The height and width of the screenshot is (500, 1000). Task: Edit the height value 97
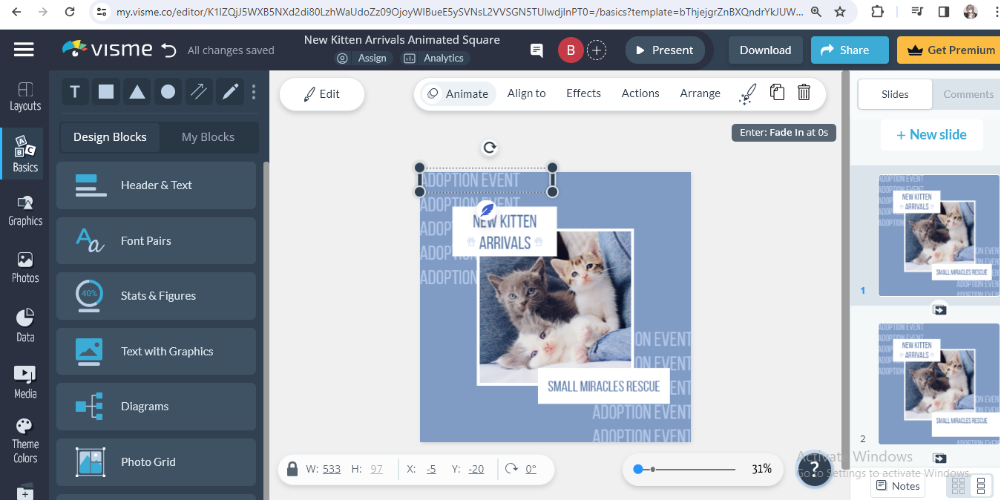[x=376, y=469]
